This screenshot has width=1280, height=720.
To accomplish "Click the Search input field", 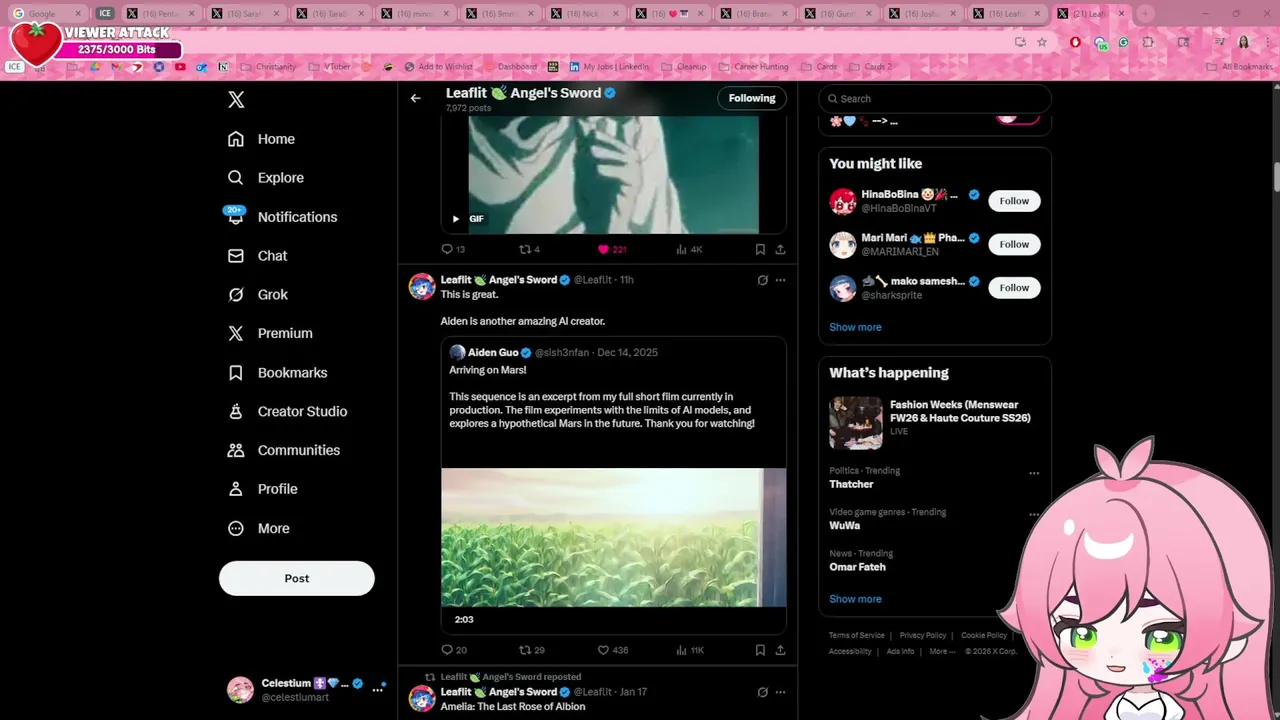I will point(935,99).
